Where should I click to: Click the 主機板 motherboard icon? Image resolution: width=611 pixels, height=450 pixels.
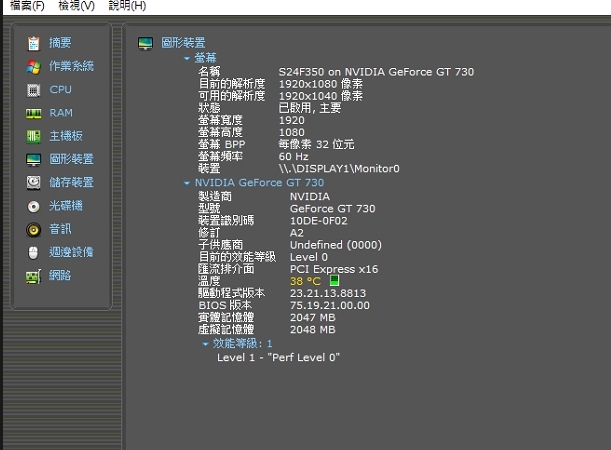[x=34, y=136]
